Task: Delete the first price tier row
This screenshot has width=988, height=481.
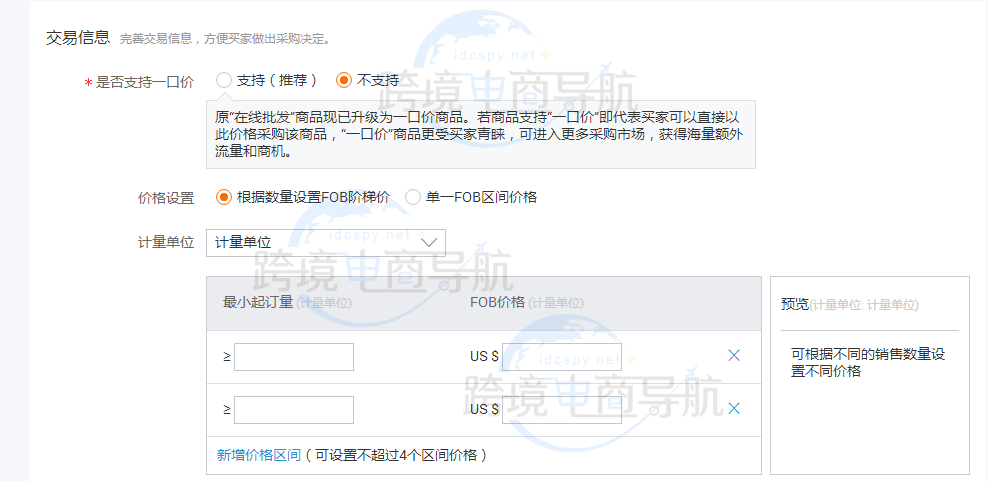Action: [734, 356]
